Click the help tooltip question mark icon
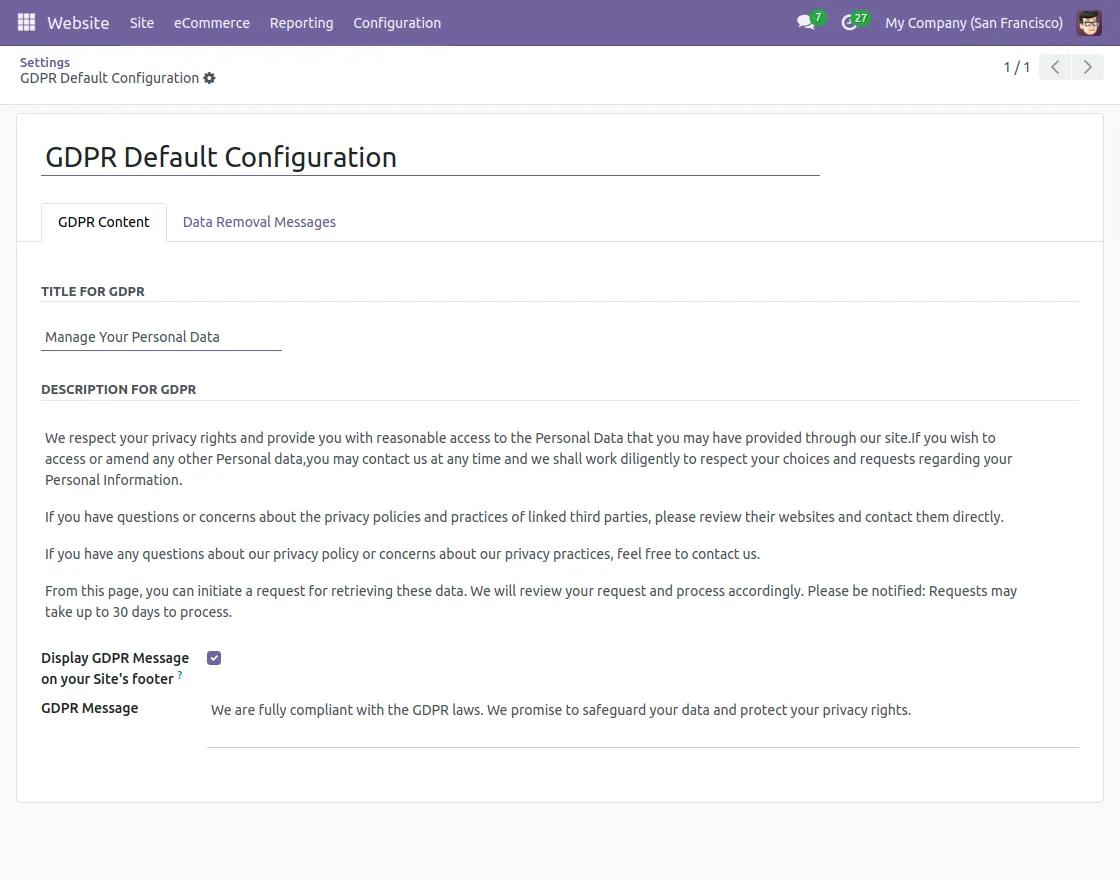Viewport: 1120px width, 880px height. pyautogui.click(x=181, y=675)
